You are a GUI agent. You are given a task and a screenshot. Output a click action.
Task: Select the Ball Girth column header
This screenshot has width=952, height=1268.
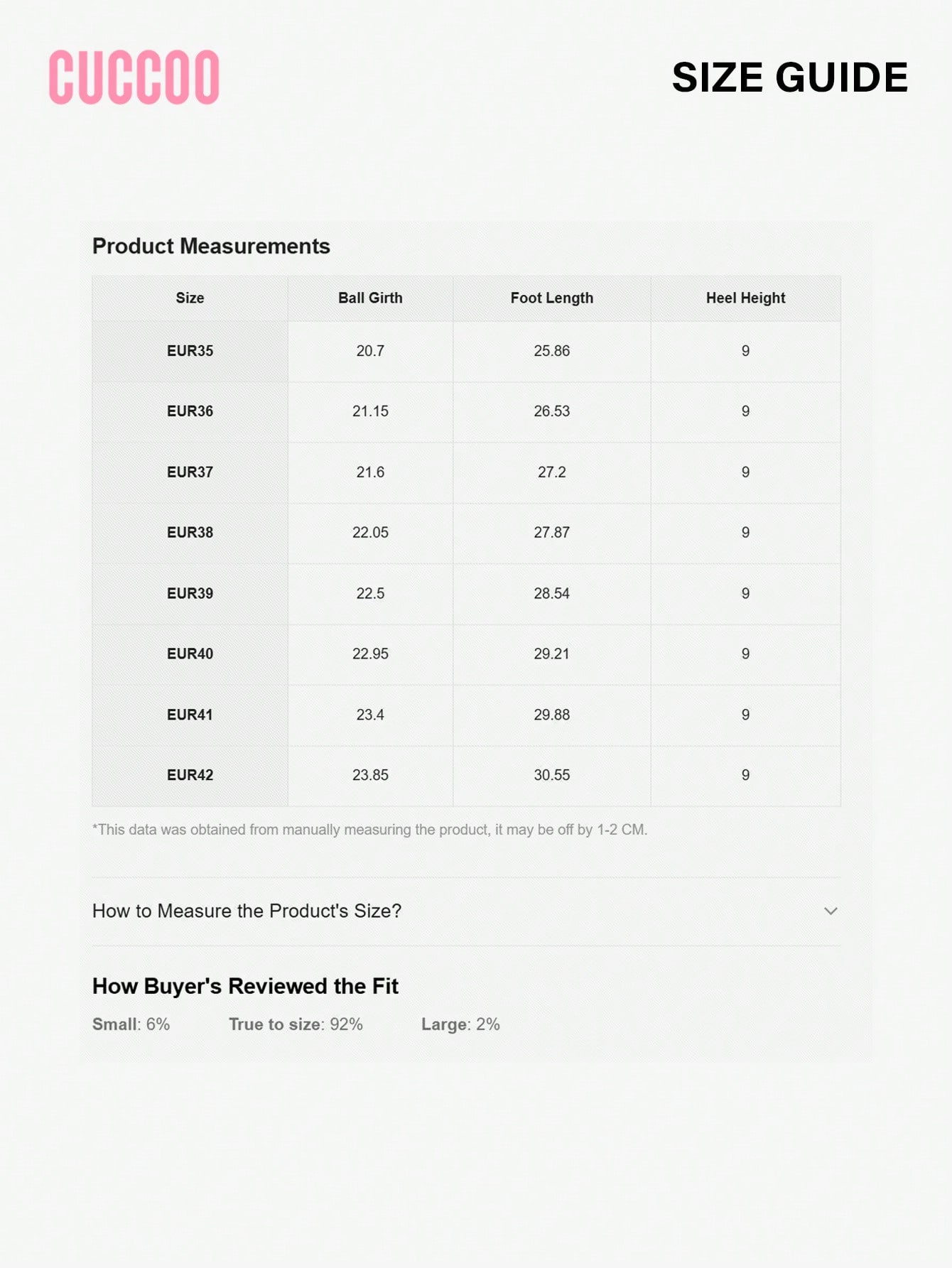point(370,298)
